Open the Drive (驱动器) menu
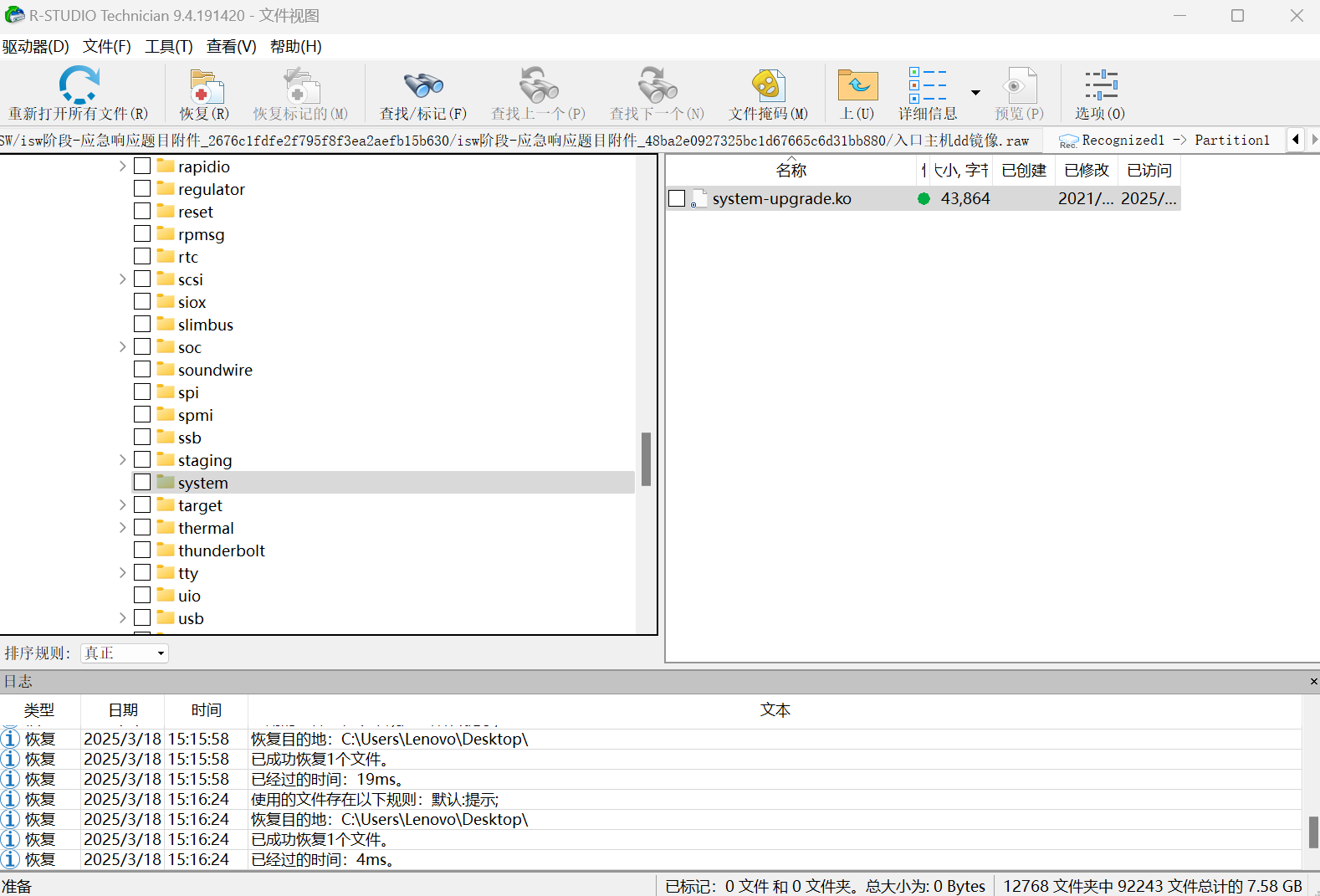 tap(36, 47)
